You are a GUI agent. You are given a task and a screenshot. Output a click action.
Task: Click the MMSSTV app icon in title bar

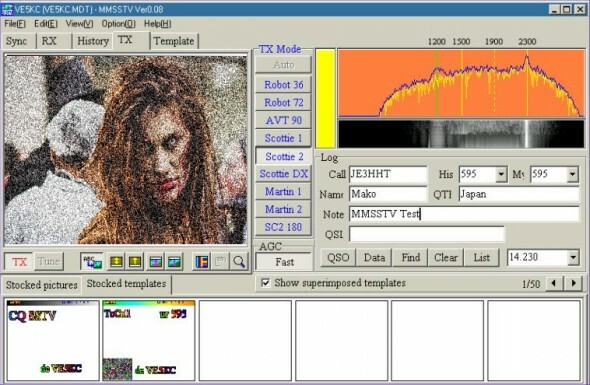tap(7, 9)
